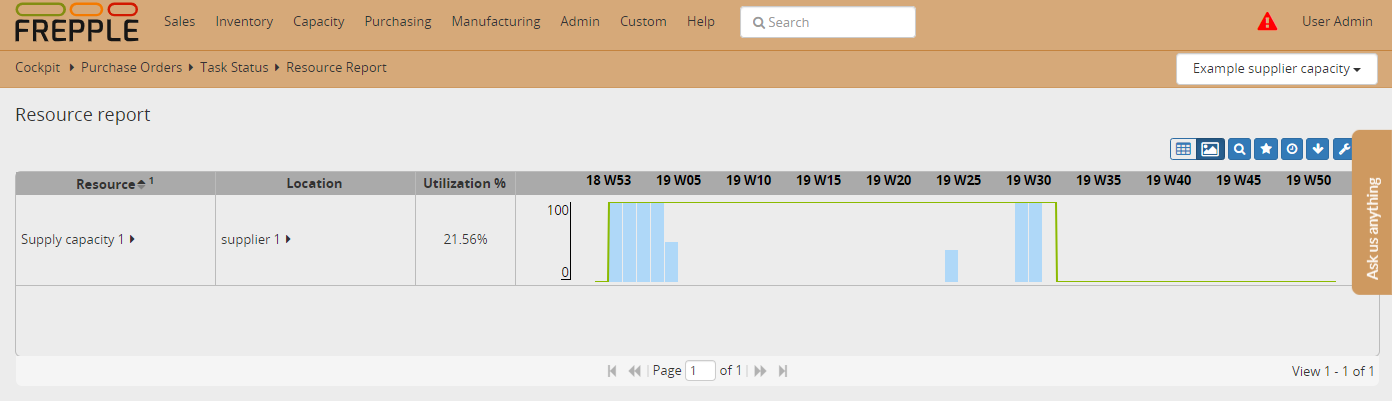Expand Supply capacity 1 context arrow
1392x401 pixels.
tap(132, 240)
